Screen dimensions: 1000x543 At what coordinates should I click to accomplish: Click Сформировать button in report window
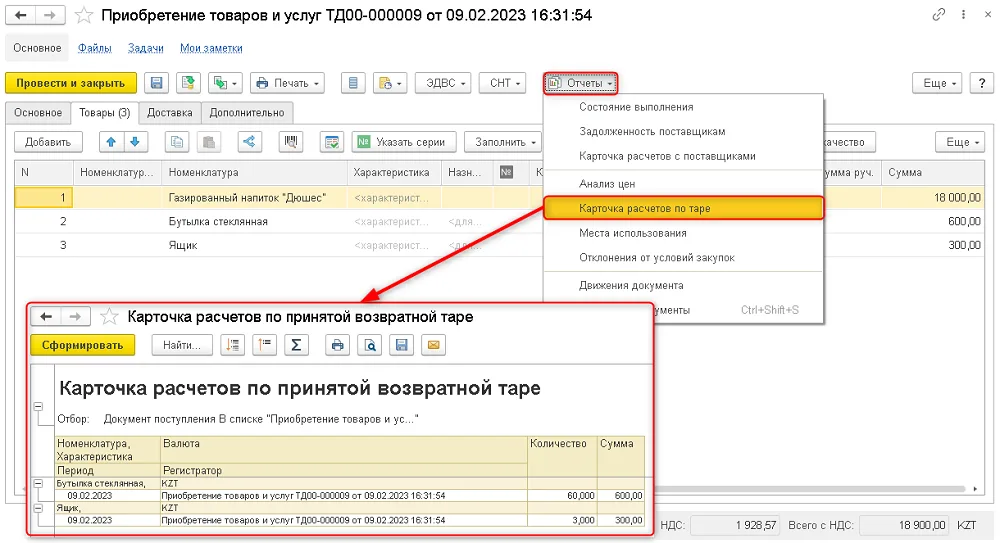(x=82, y=345)
